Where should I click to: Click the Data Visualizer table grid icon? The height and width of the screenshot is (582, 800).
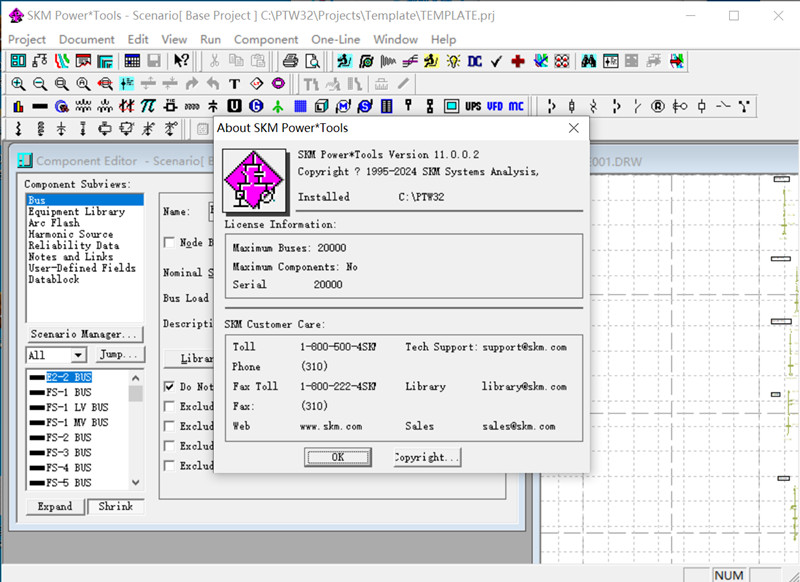tap(132, 61)
